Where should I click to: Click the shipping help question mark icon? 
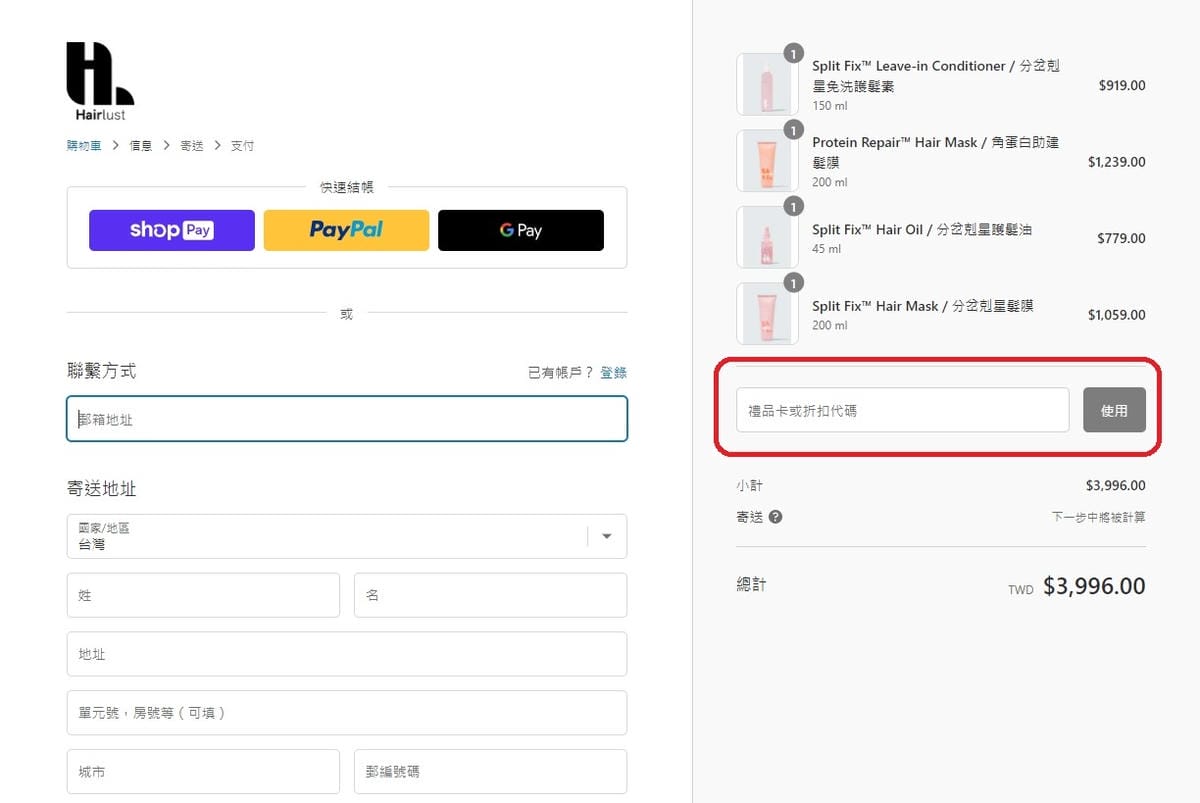pyautogui.click(x=776, y=517)
